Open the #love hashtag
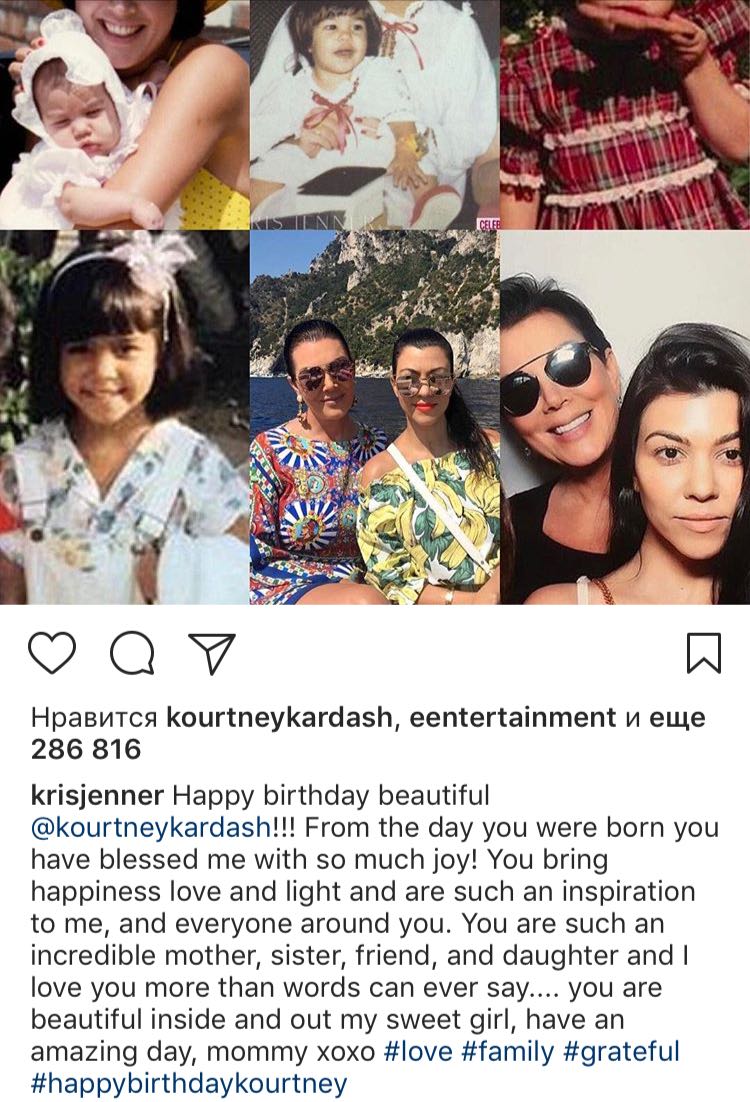Viewport: 750px width, 1102px height. (418, 1052)
